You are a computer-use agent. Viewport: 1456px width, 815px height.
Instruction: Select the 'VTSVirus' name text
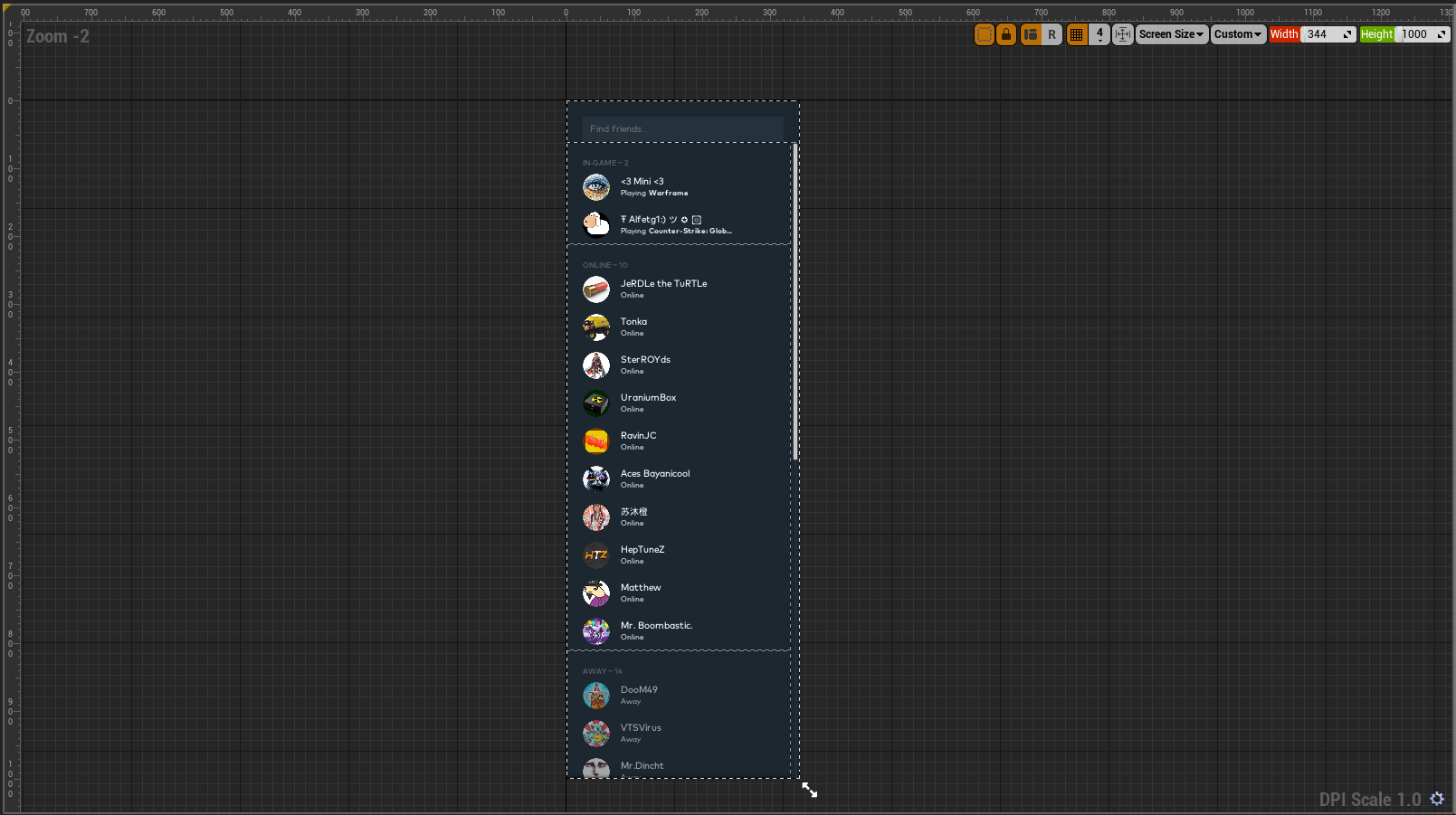641,727
